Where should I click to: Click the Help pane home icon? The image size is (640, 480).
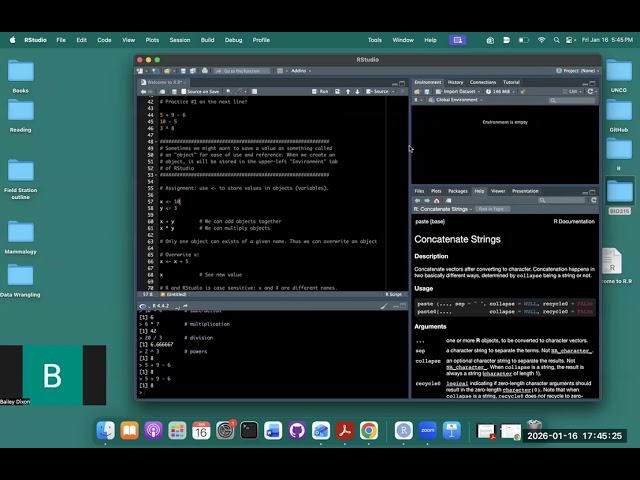point(436,200)
